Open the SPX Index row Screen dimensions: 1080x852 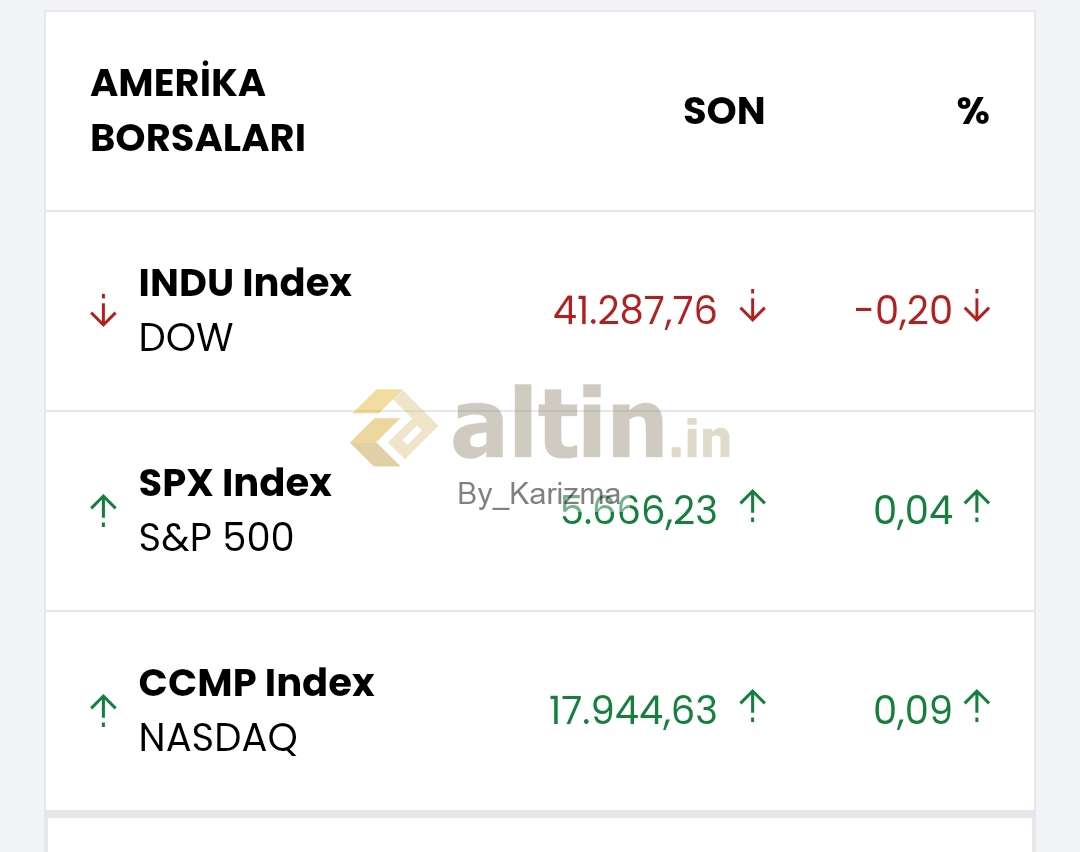(540, 510)
